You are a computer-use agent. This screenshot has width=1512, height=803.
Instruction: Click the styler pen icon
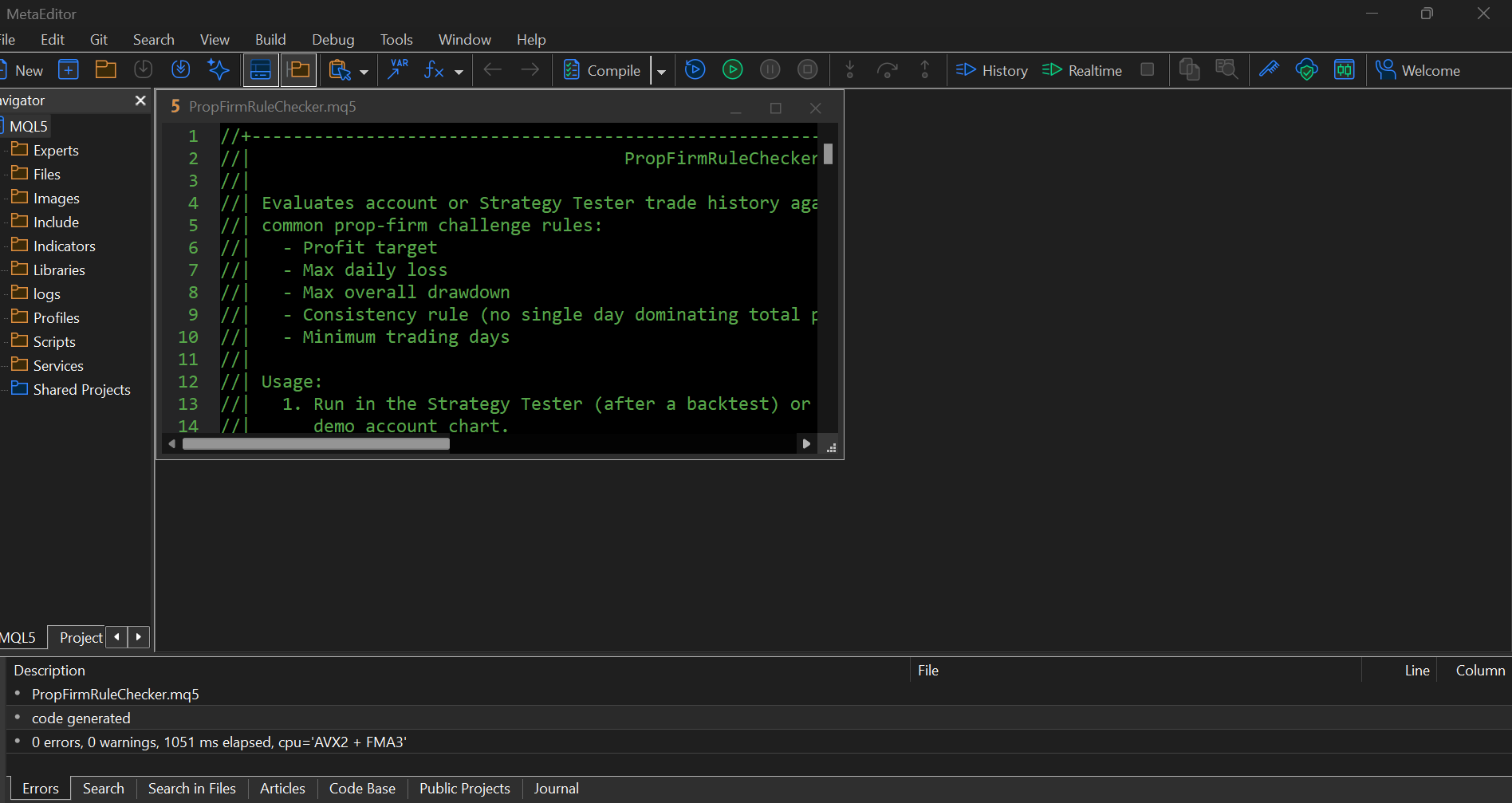1269,70
